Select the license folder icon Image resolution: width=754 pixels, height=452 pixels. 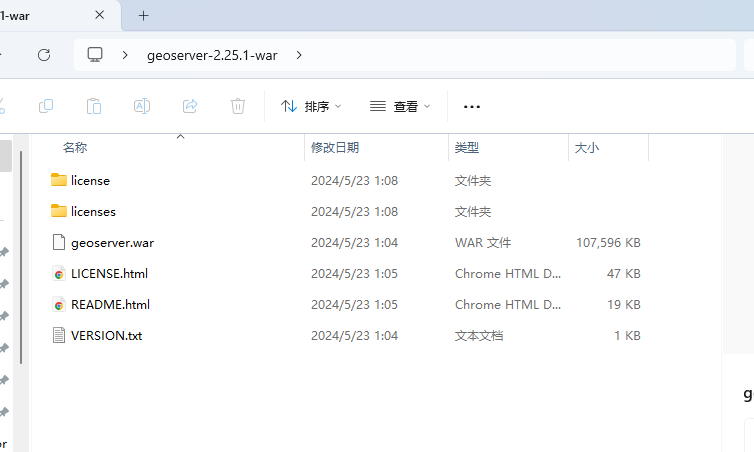(x=59, y=180)
